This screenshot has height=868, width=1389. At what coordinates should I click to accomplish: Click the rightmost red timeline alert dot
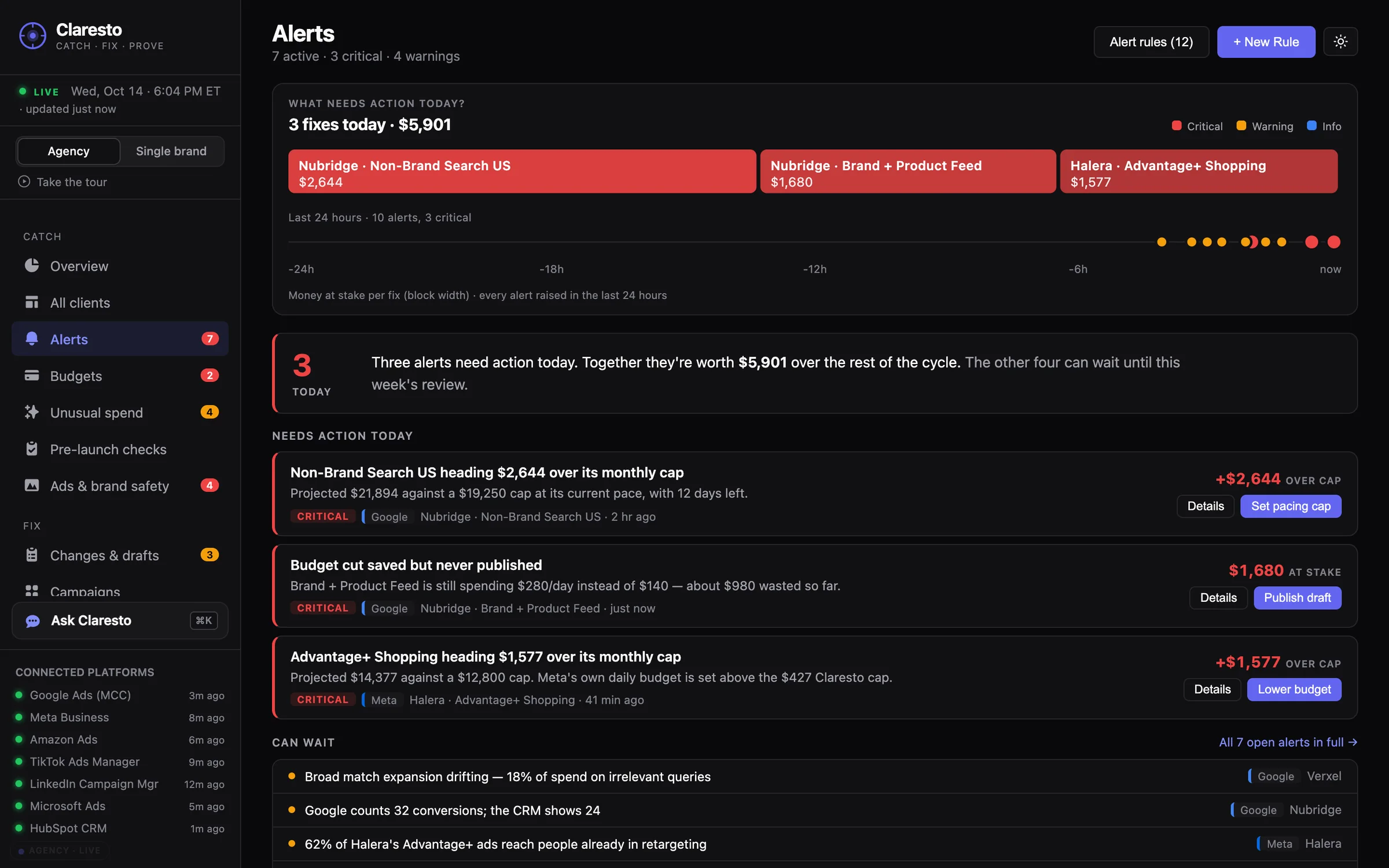point(1334,242)
